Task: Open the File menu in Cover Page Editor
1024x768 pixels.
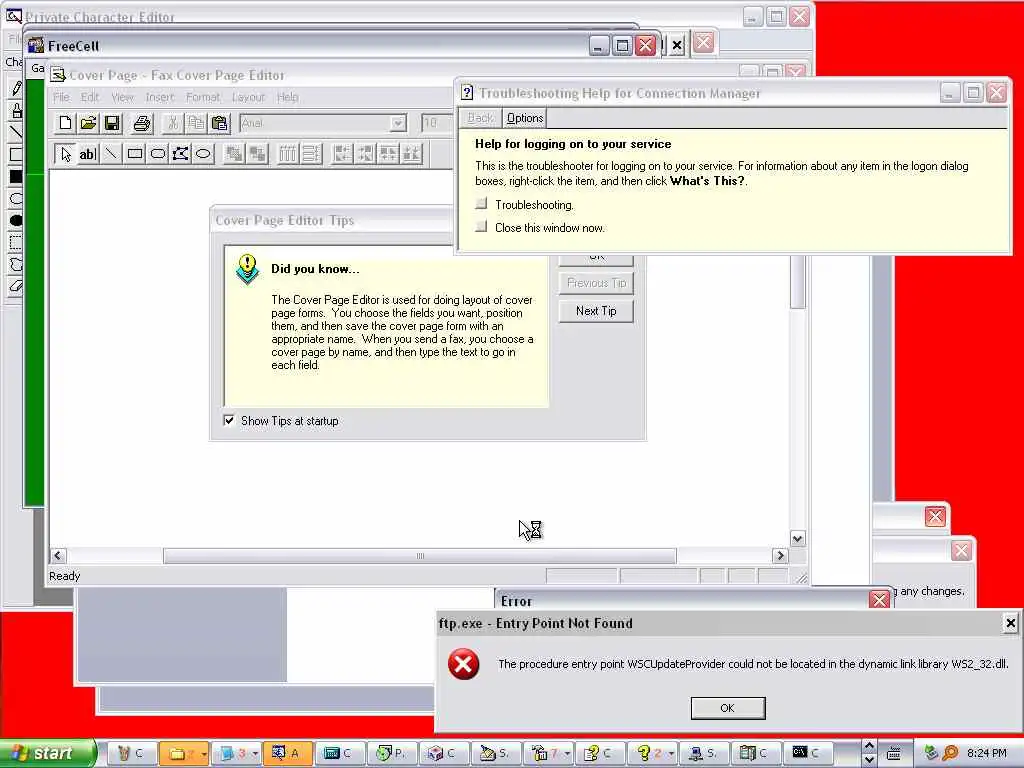Action: point(61,97)
